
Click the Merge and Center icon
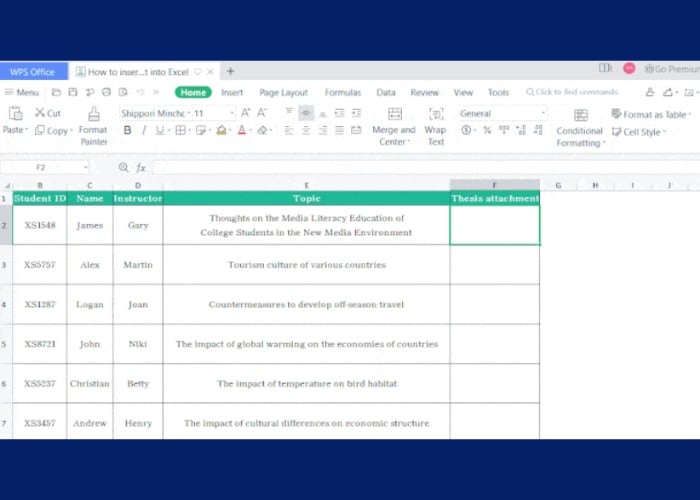394,114
